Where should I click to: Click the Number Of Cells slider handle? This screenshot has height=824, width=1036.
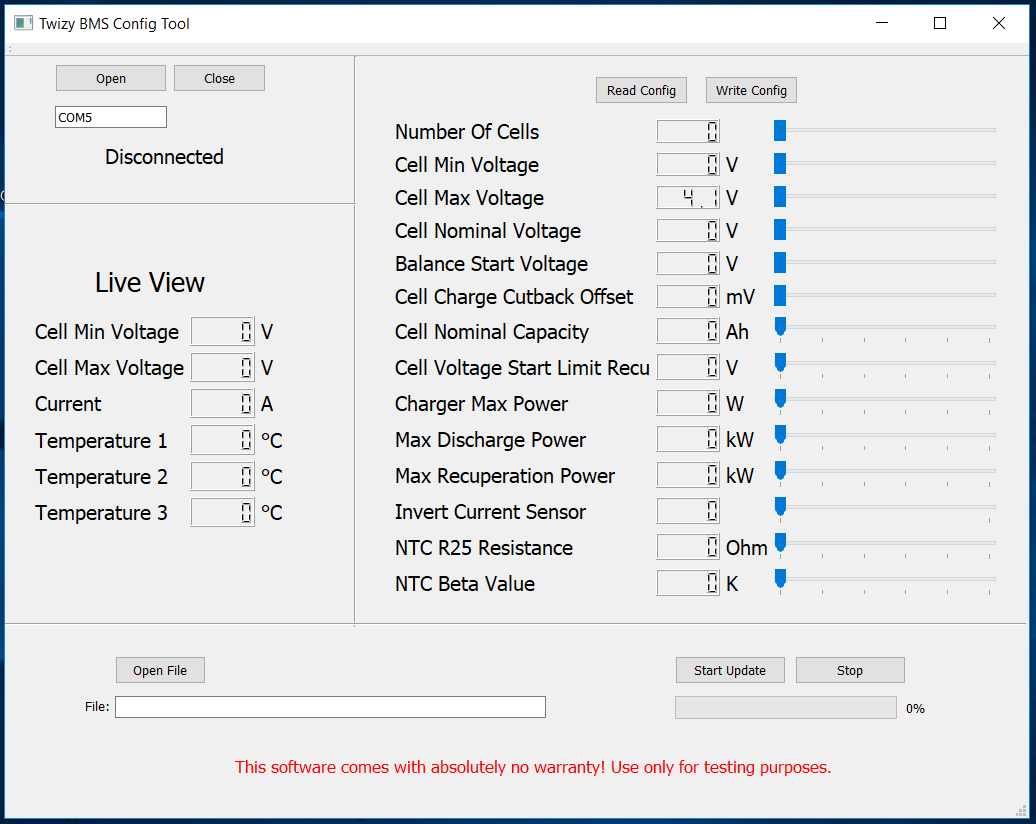(x=780, y=131)
